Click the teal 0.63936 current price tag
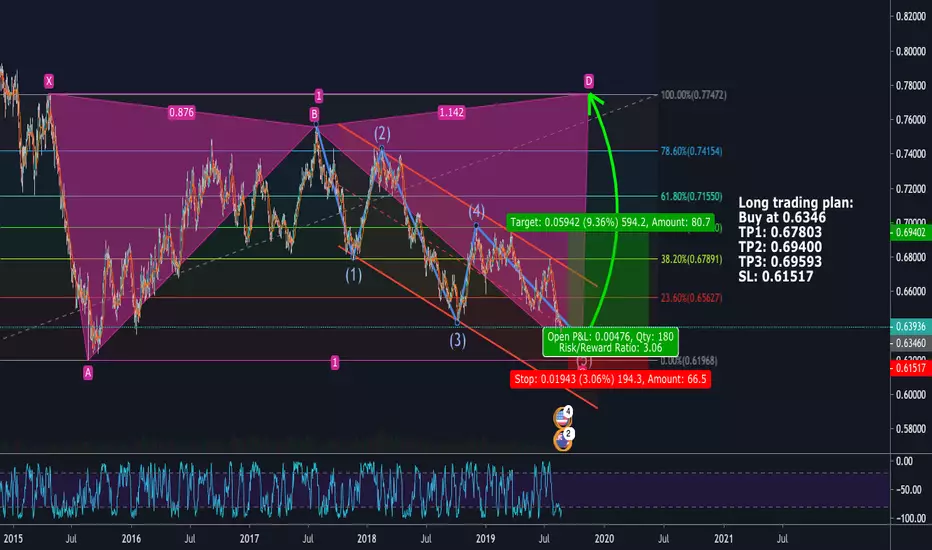 pyautogui.click(x=911, y=326)
